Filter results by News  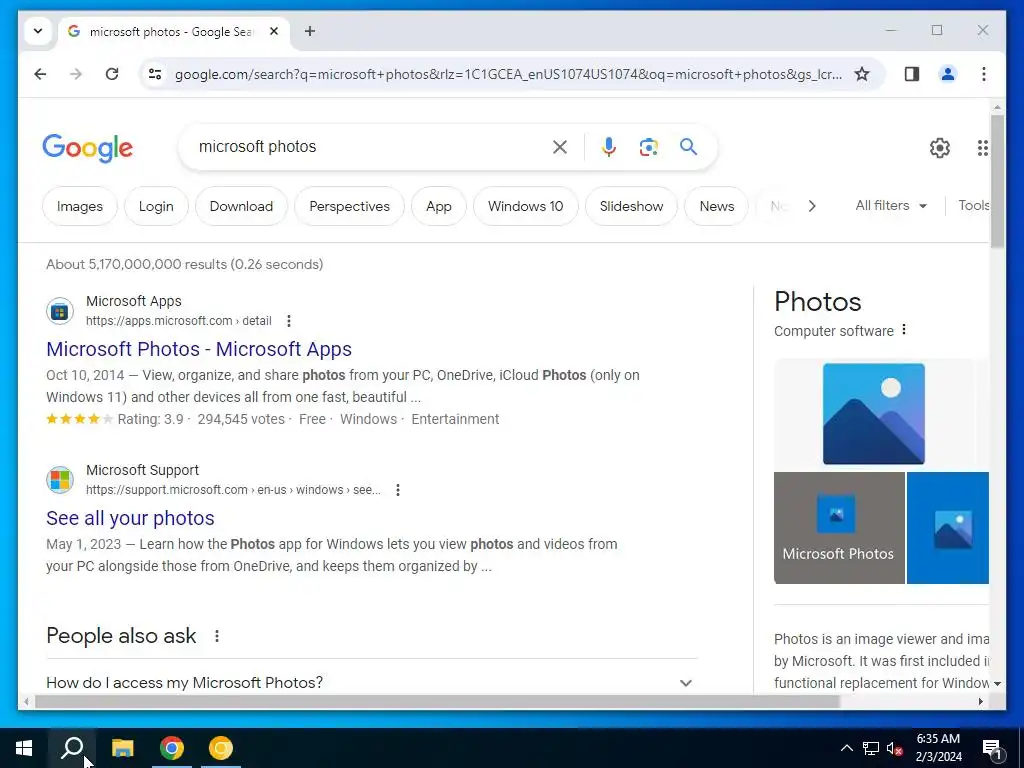(x=716, y=206)
